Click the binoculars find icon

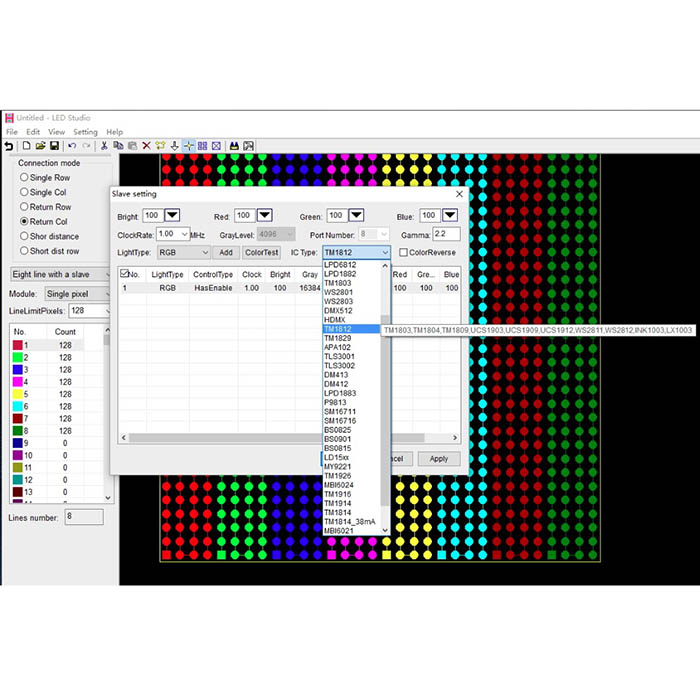(x=234, y=146)
